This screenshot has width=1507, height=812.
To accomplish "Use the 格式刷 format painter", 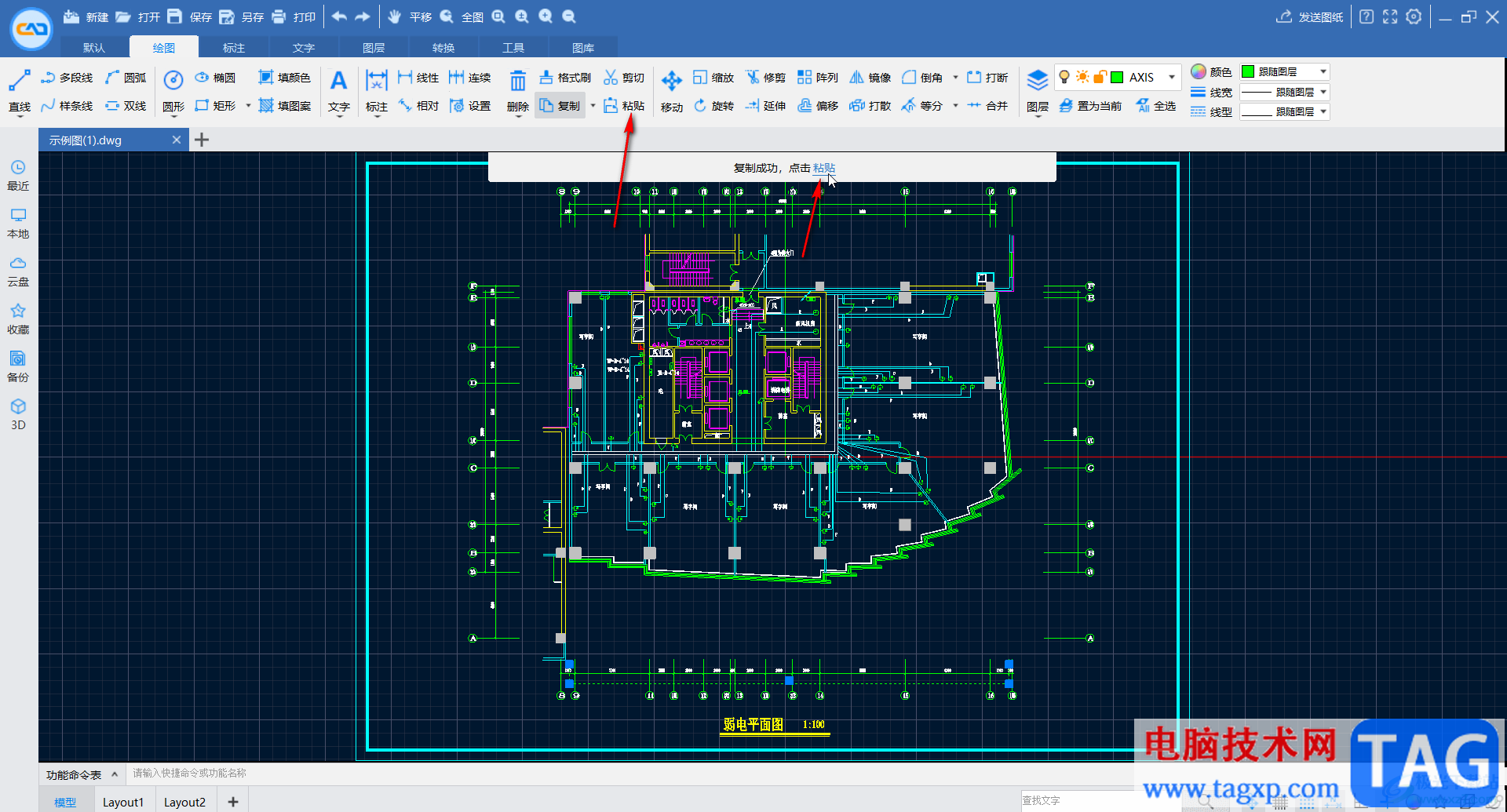I will pos(565,78).
